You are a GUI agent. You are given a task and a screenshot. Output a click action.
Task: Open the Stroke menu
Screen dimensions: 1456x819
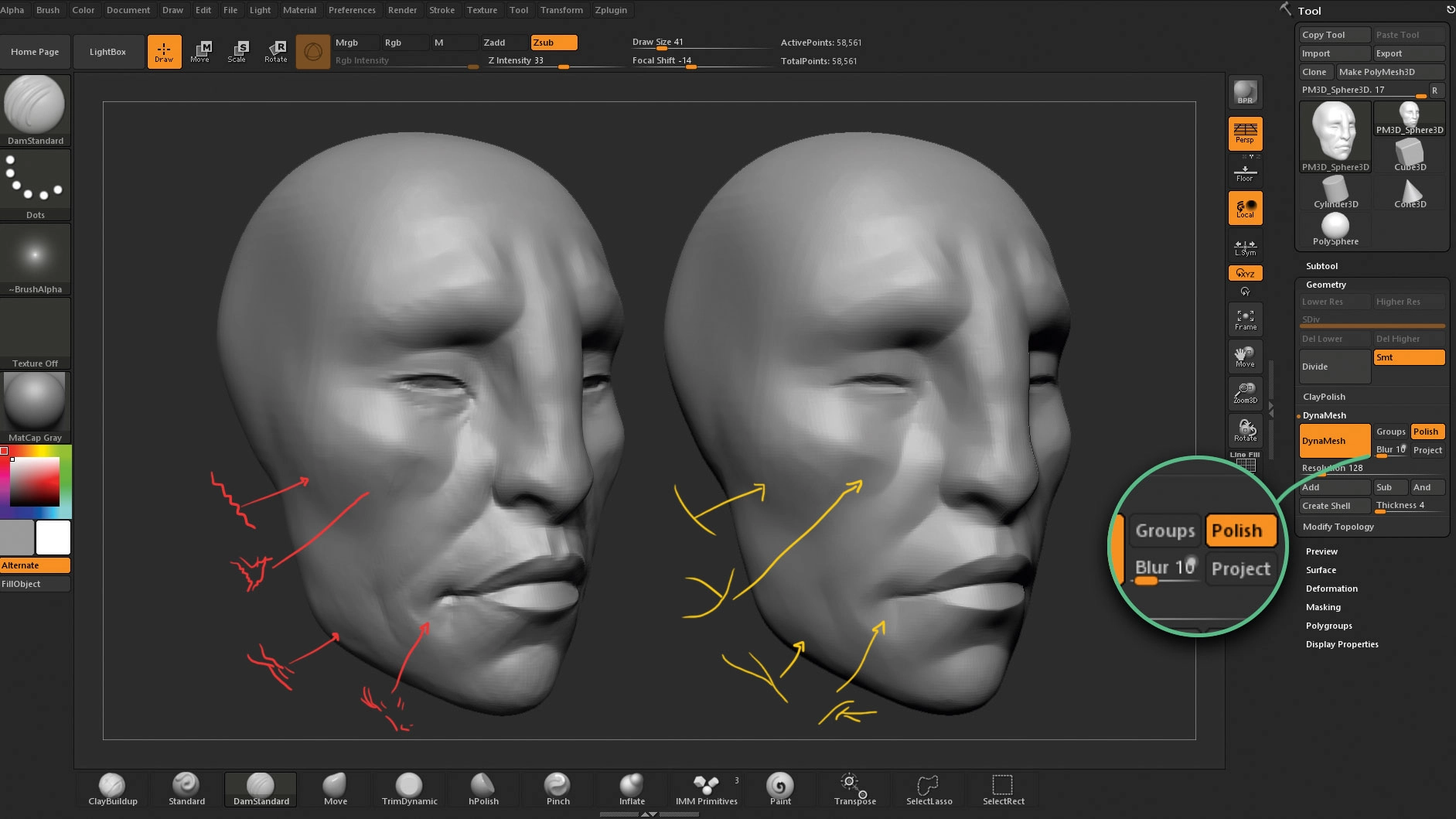(442, 10)
